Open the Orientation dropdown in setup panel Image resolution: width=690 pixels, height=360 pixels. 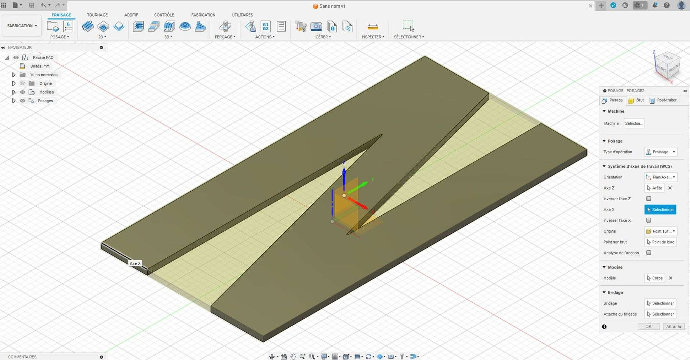(661, 177)
